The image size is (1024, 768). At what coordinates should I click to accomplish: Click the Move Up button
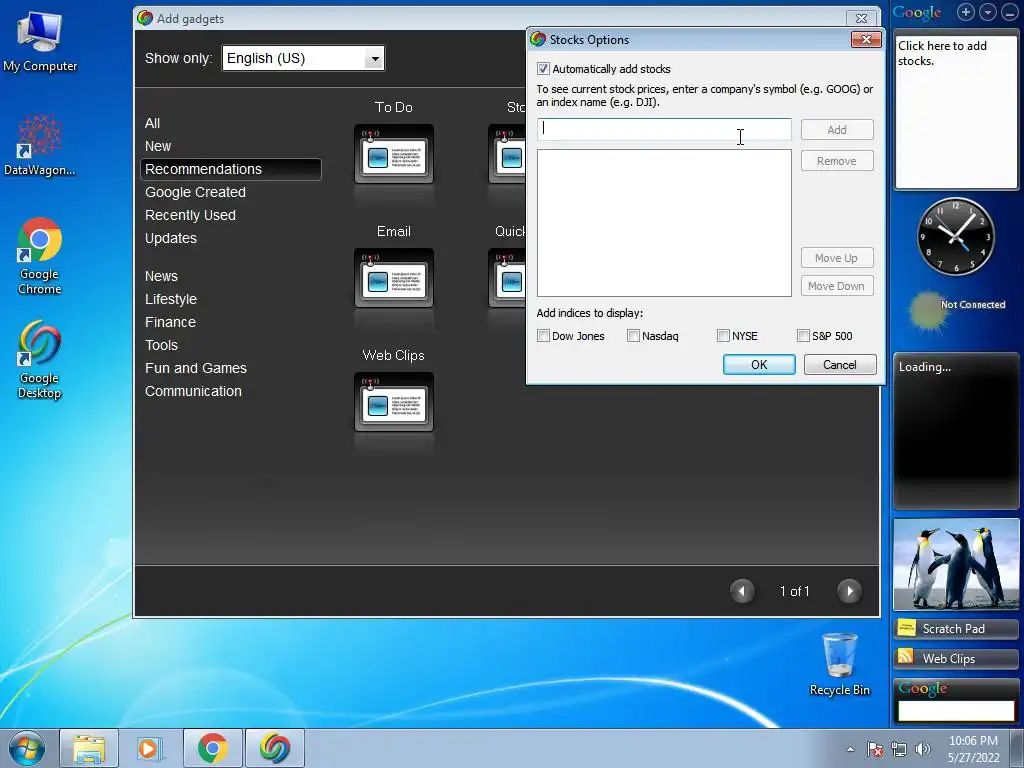click(837, 257)
